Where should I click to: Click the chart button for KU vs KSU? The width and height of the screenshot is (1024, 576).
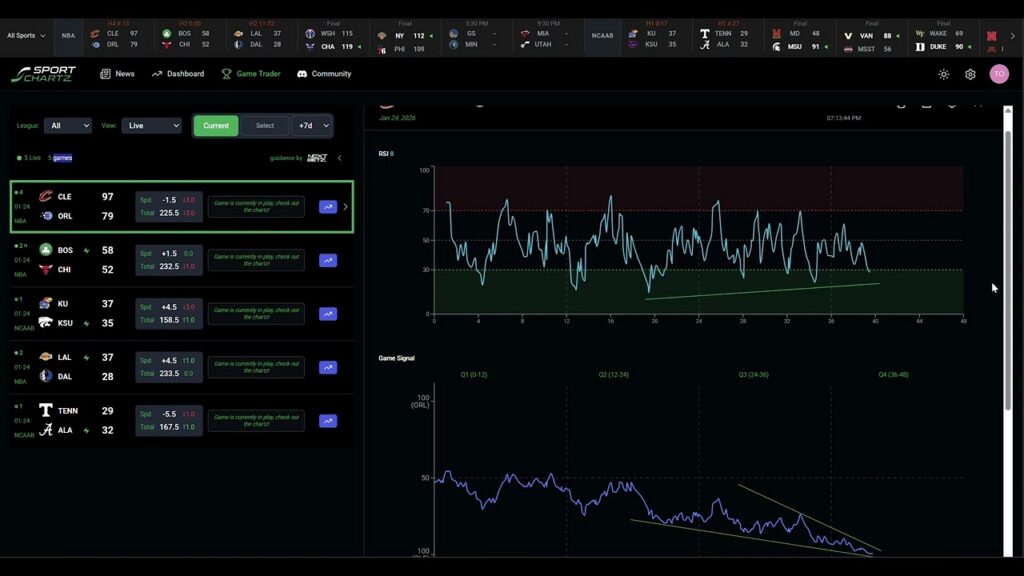pyautogui.click(x=327, y=314)
